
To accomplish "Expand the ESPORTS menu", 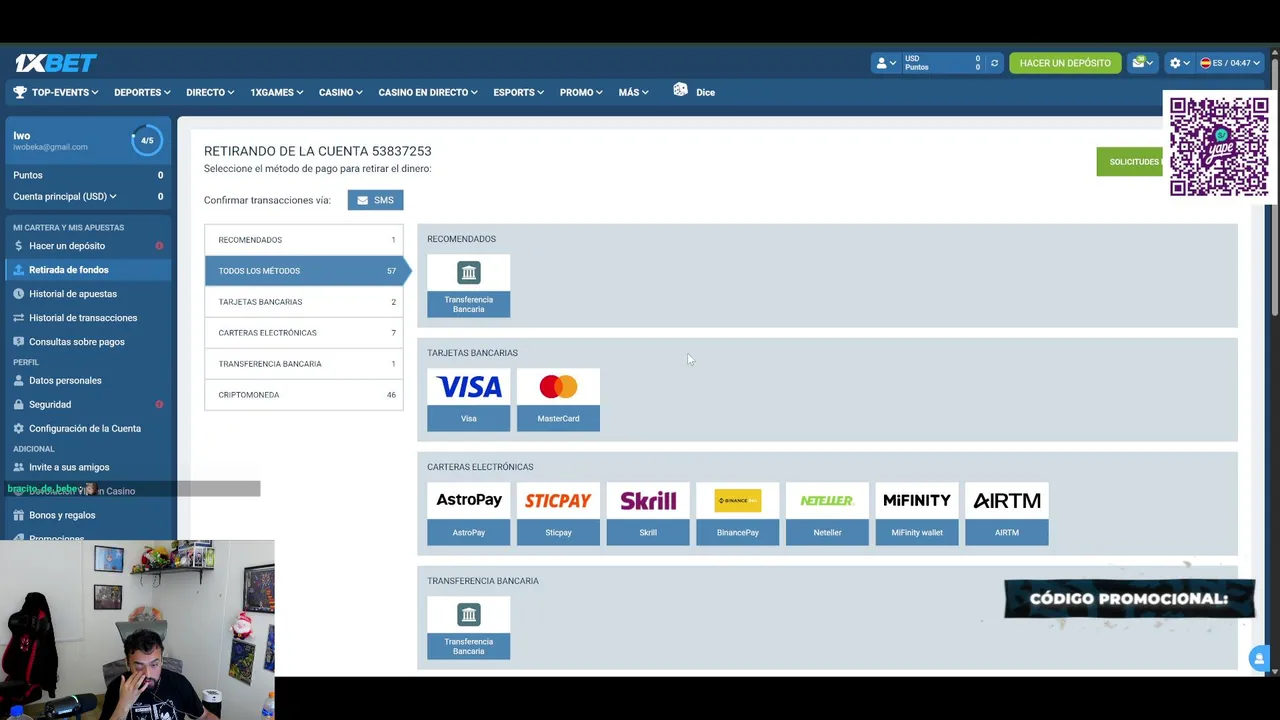I will 518,92.
